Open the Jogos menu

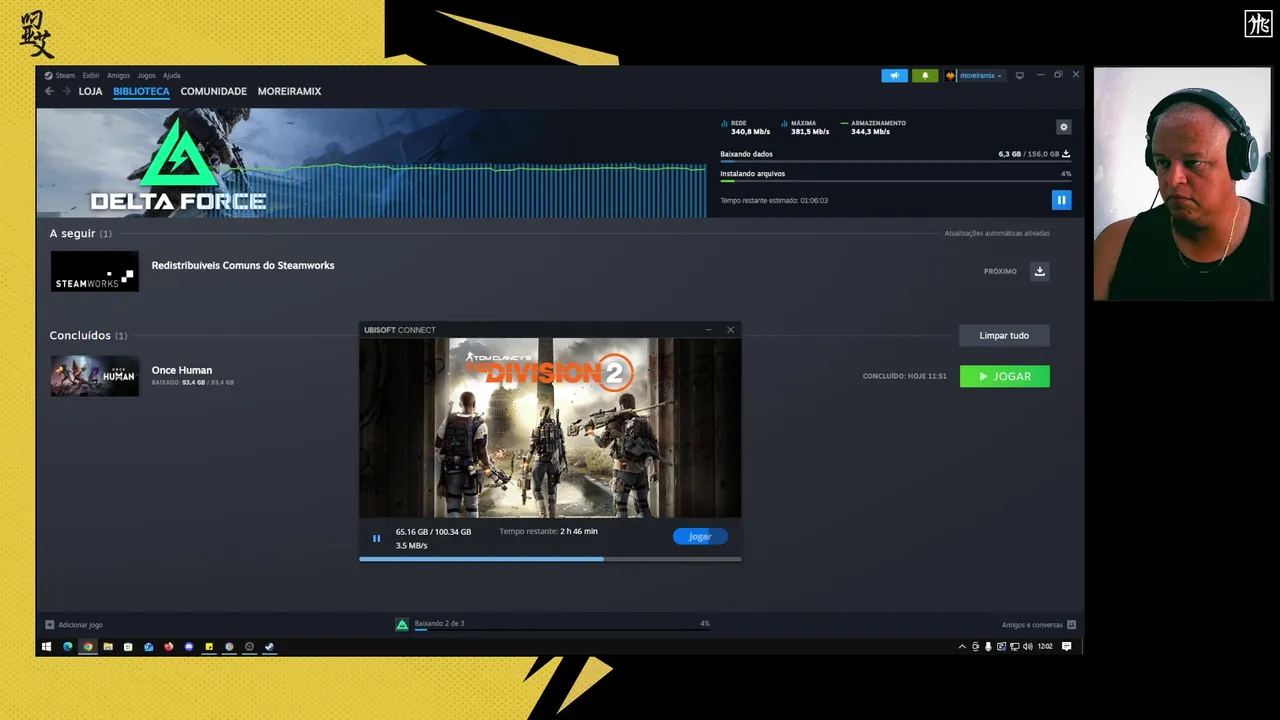tap(146, 75)
